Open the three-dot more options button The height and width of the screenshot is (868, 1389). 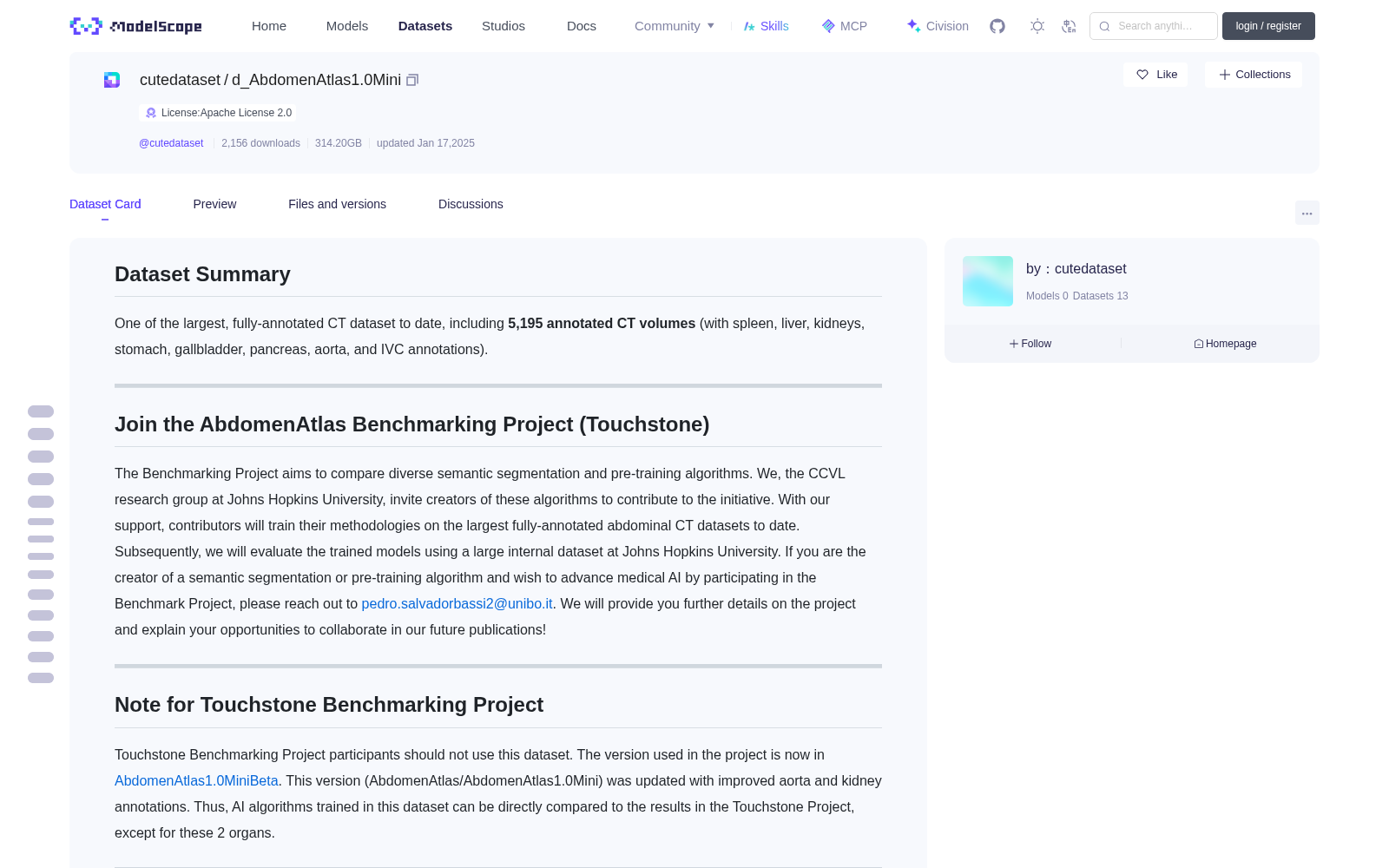click(1307, 213)
